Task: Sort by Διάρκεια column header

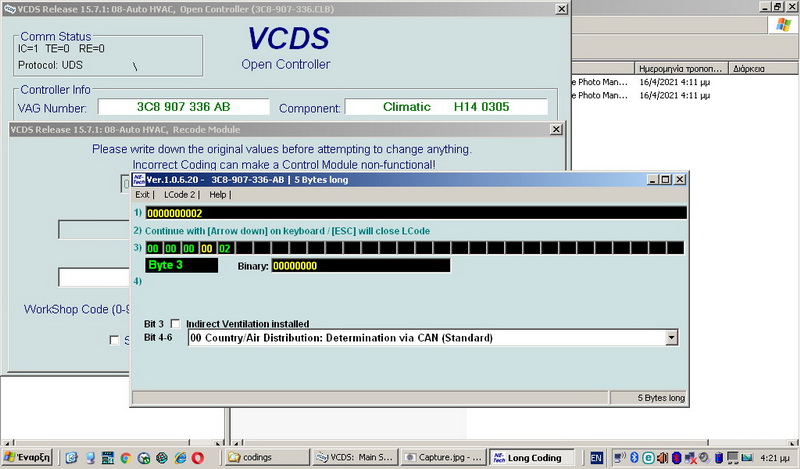Action: [x=764, y=68]
